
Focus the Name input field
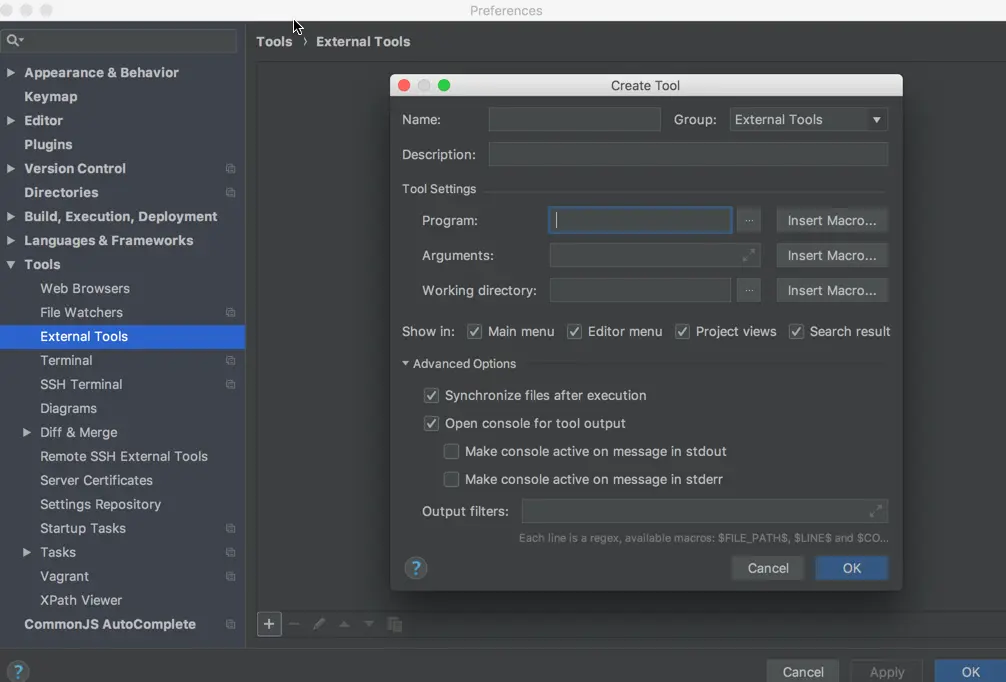pos(574,120)
